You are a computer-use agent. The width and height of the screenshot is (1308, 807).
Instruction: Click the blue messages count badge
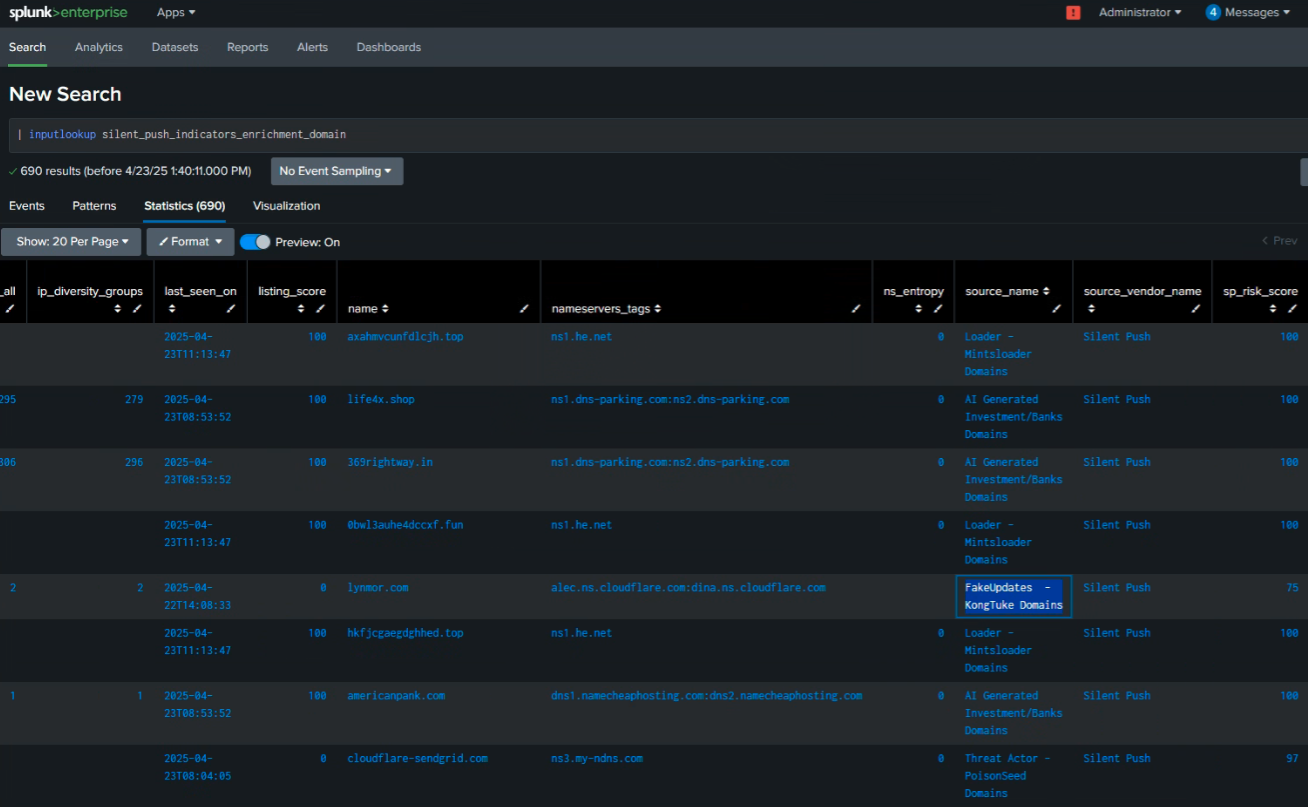[1213, 13]
